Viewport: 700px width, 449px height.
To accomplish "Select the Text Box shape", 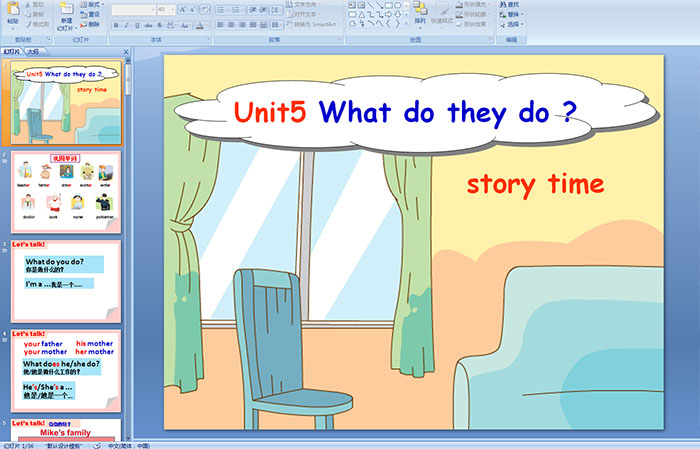I will pyautogui.click(x=352, y=5).
